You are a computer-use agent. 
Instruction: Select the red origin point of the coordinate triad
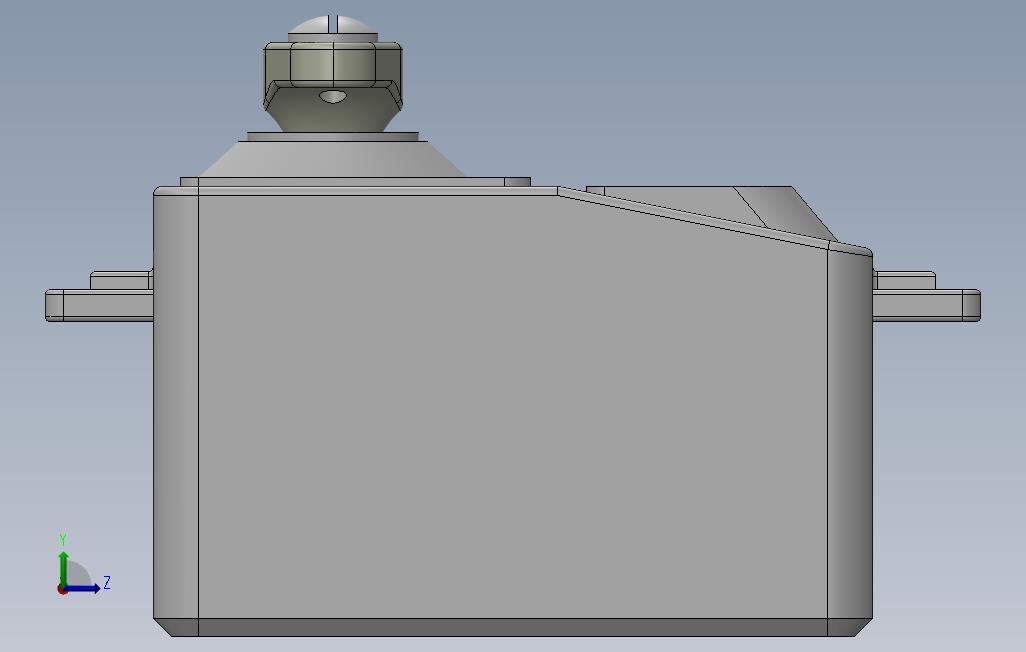pyautogui.click(x=62, y=590)
